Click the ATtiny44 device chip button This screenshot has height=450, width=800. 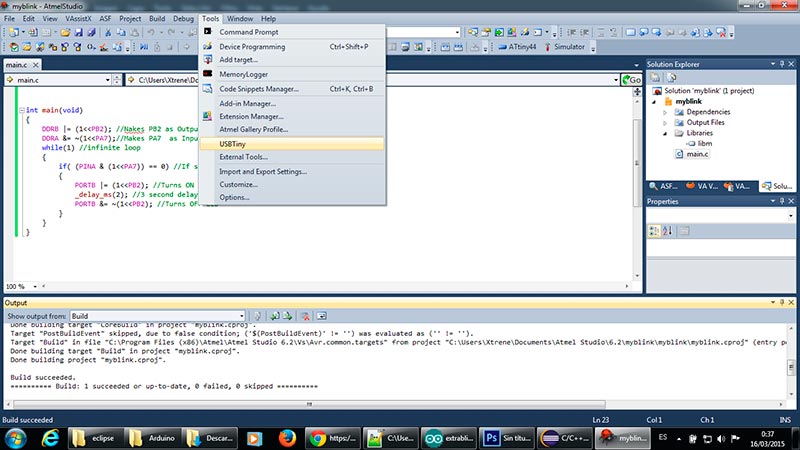click(x=517, y=46)
